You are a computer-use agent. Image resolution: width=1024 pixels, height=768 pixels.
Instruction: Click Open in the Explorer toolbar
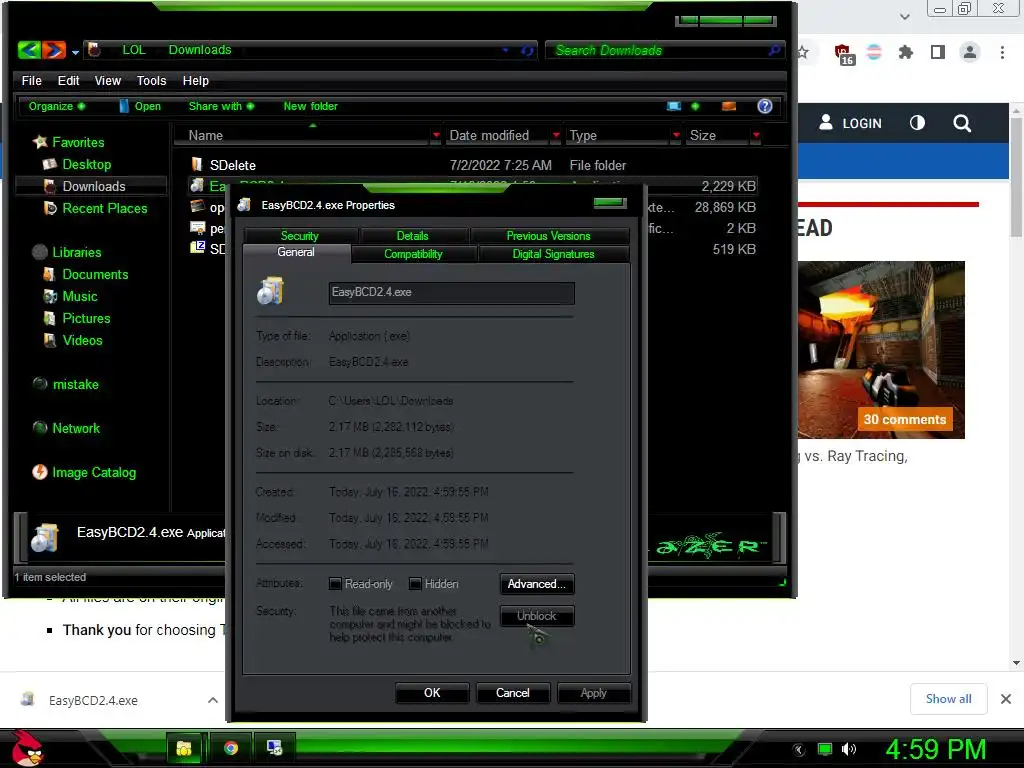pyautogui.click(x=140, y=106)
